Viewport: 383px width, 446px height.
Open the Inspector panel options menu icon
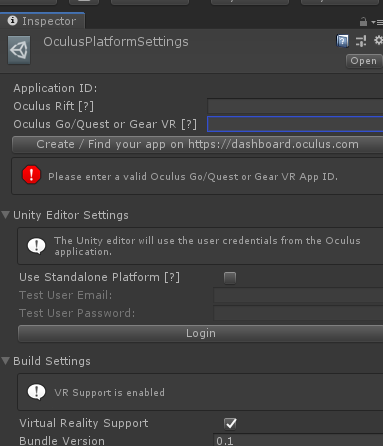[x=377, y=22]
